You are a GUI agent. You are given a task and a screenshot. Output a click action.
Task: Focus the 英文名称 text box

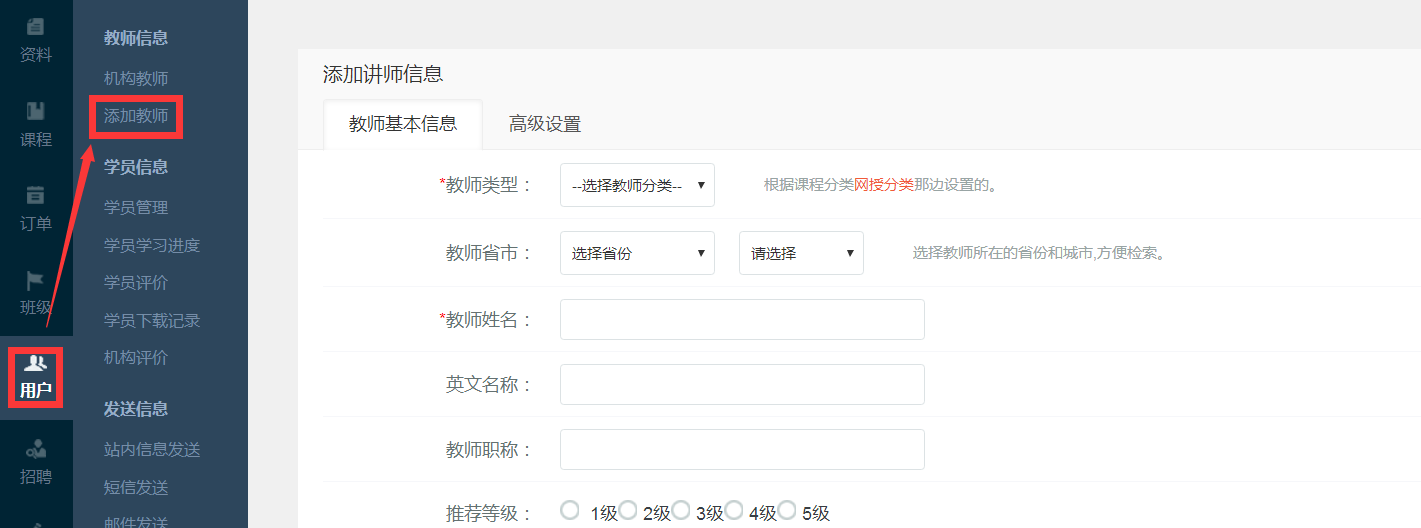(x=742, y=385)
